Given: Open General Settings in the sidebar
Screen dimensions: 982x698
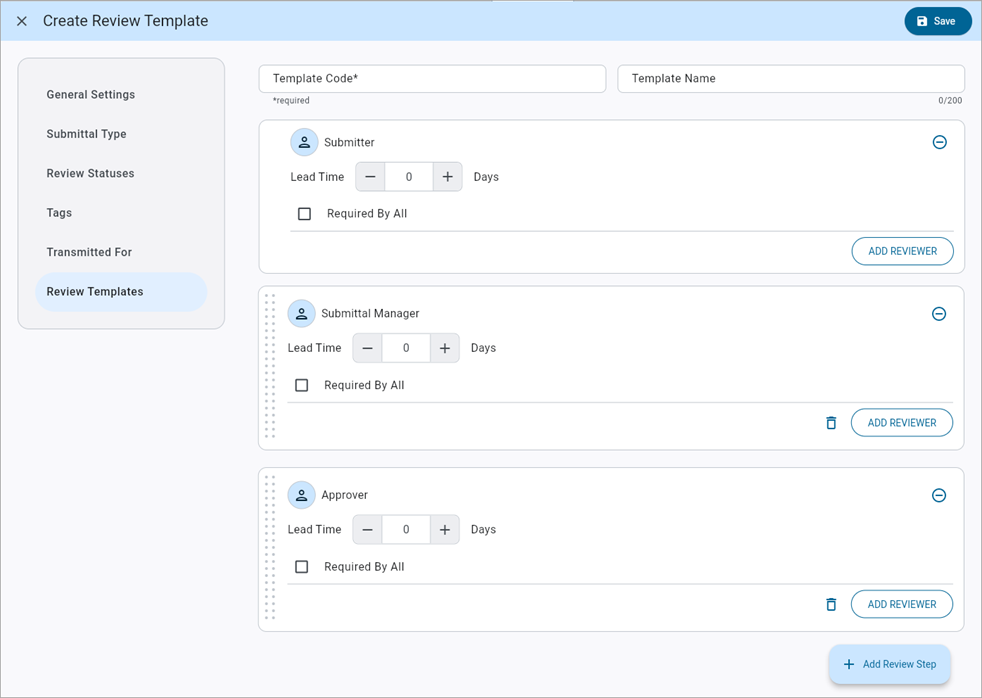Looking at the screenshot, I should pyautogui.click(x=90, y=94).
